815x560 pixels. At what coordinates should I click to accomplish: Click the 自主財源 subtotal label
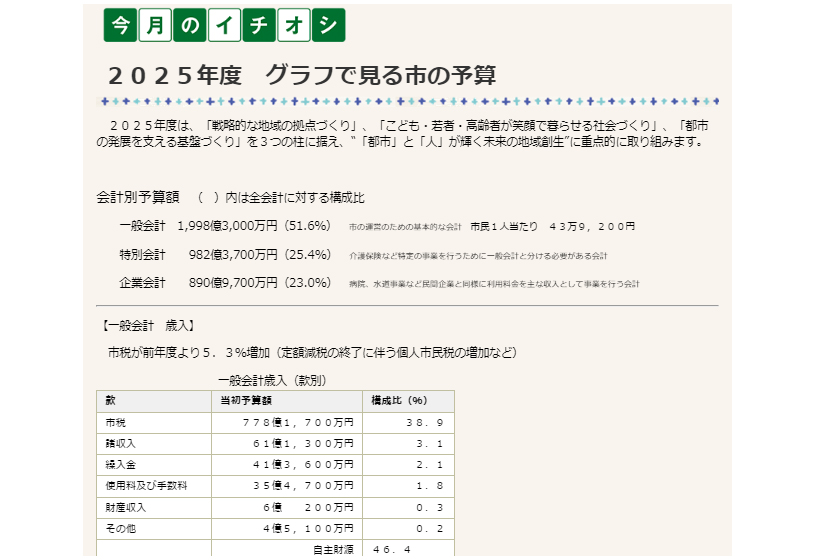(x=333, y=550)
